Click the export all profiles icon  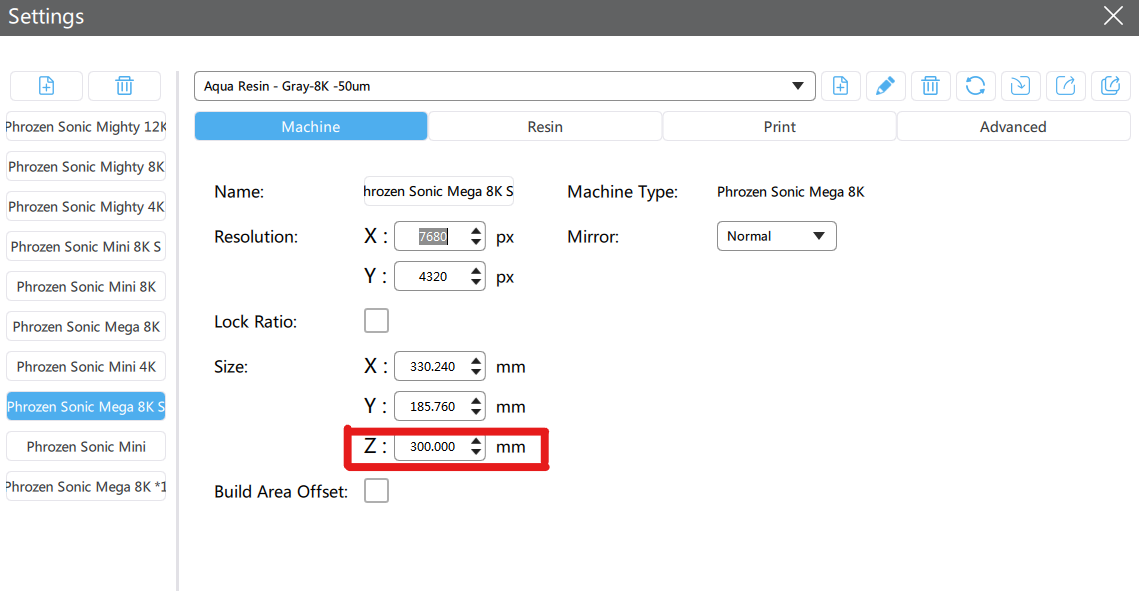click(1110, 86)
